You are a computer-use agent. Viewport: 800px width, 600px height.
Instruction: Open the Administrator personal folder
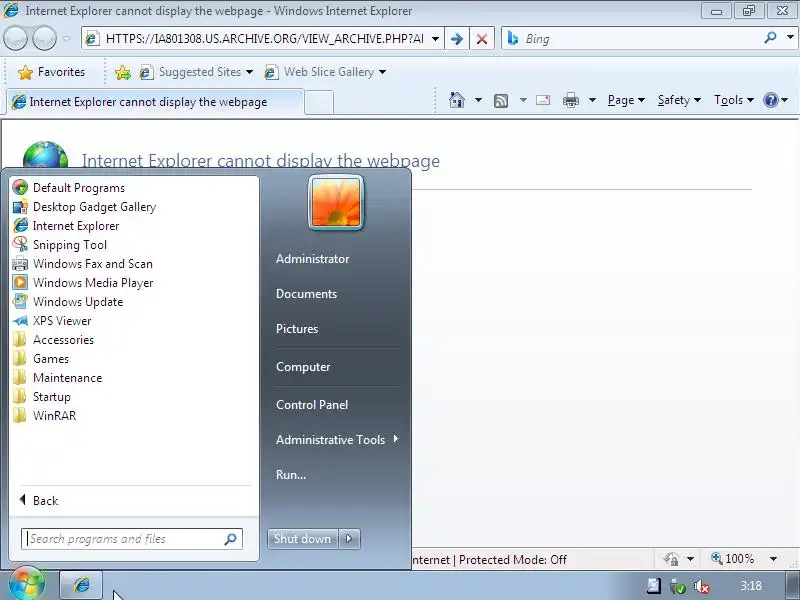pos(313,259)
